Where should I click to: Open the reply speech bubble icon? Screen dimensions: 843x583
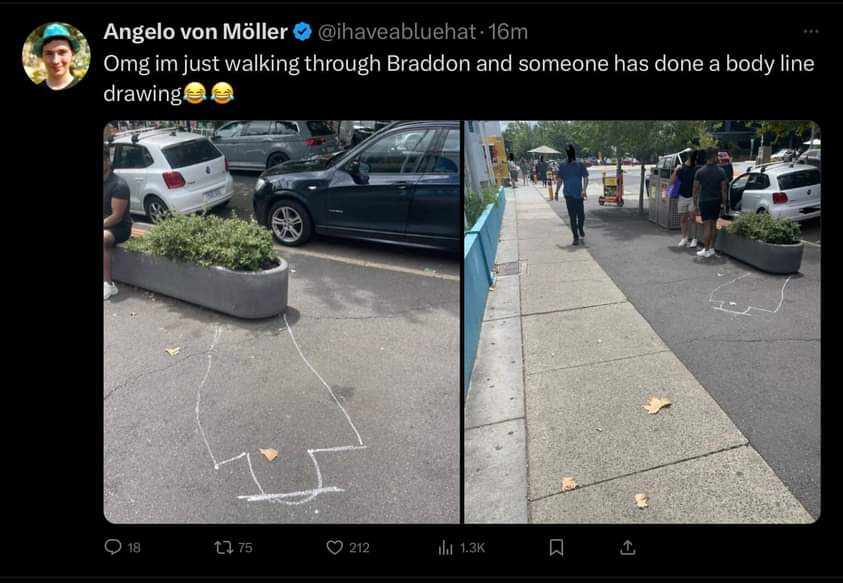[113, 547]
